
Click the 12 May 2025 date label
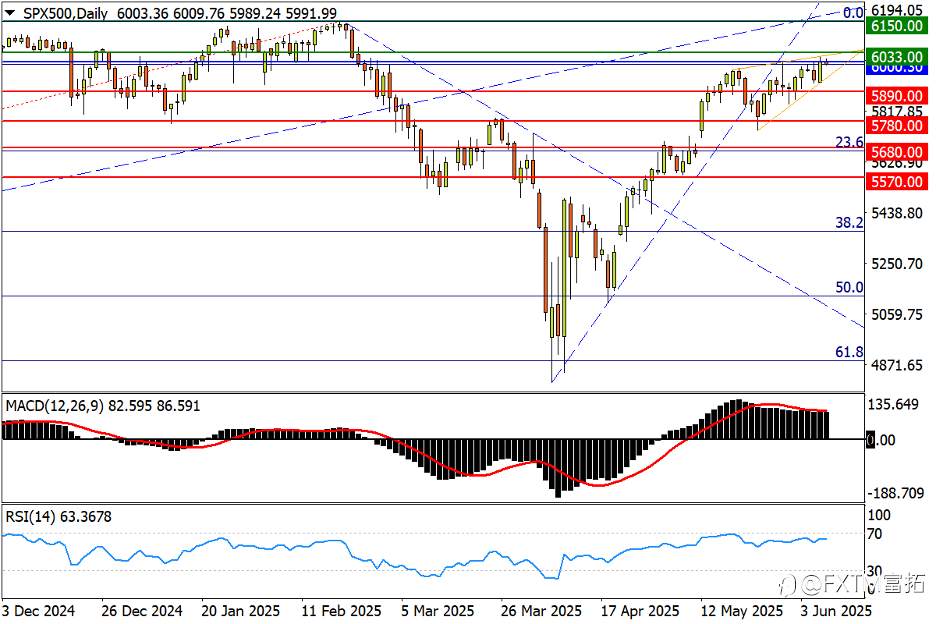coord(742,611)
